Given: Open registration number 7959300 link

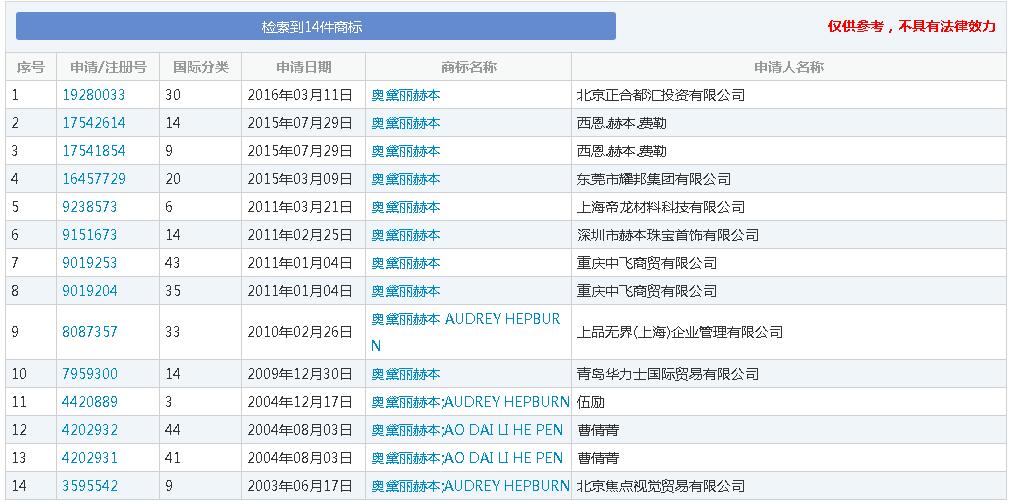Looking at the screenshot, I should point(90,374).
